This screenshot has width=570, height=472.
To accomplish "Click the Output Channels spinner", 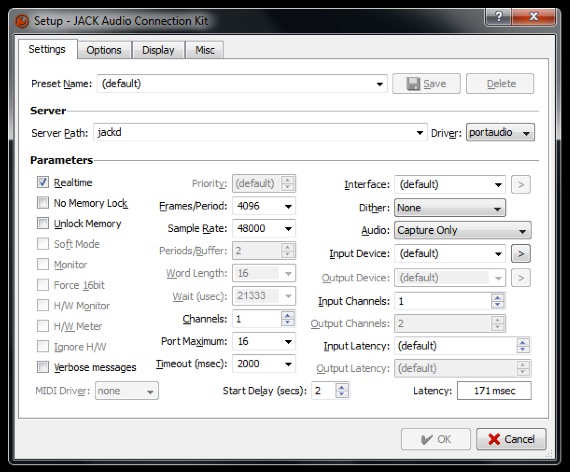I will coord(450,323).
